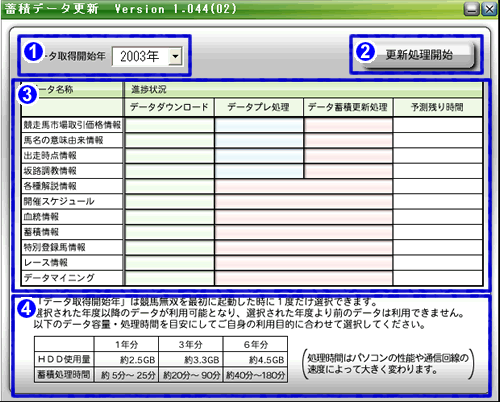The height and width of the screenshot is (402, 500).
Task: Click download progress bar for 競走馬市場取引価格情報
Action: (169, 125)
